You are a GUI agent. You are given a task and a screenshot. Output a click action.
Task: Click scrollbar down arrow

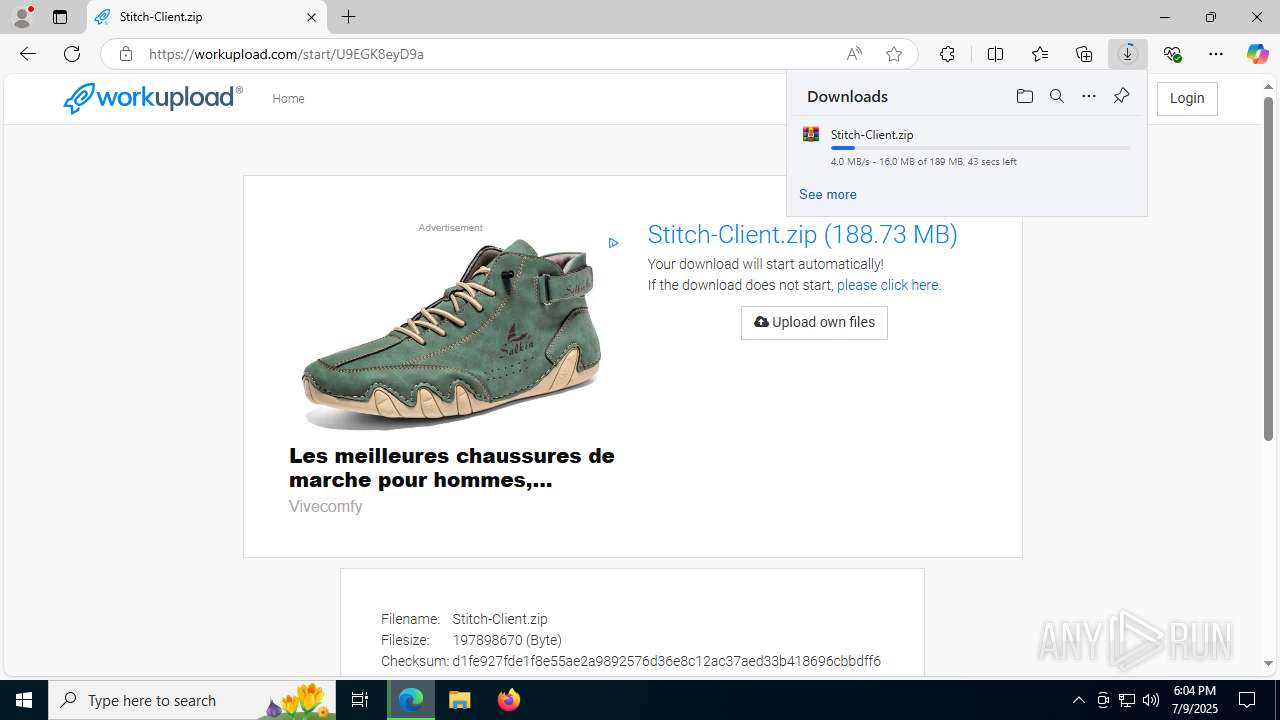[1268, 663]
